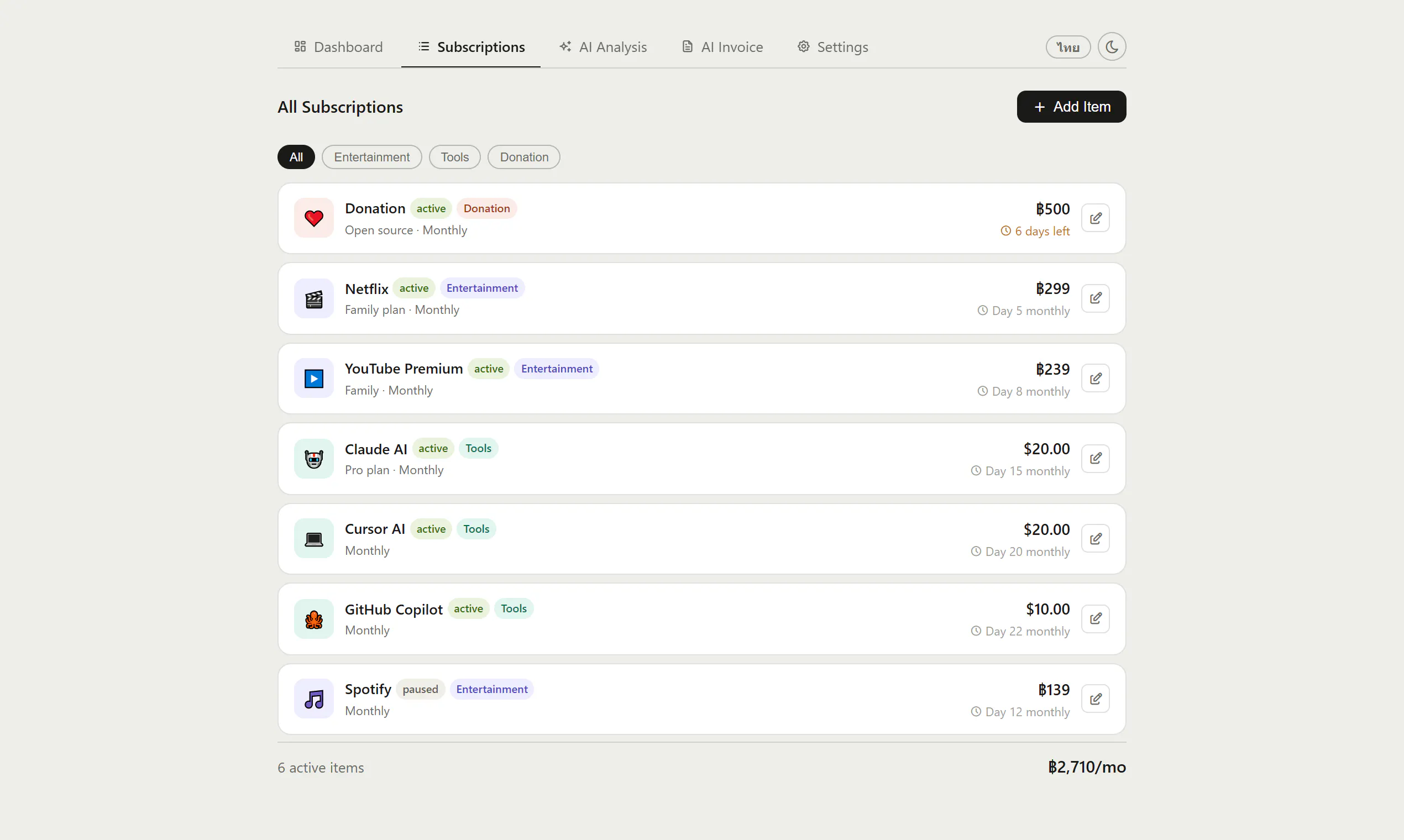Click the Donation active status badge
This screenshot has width=1404, height=840.
(x=431, y=209)
